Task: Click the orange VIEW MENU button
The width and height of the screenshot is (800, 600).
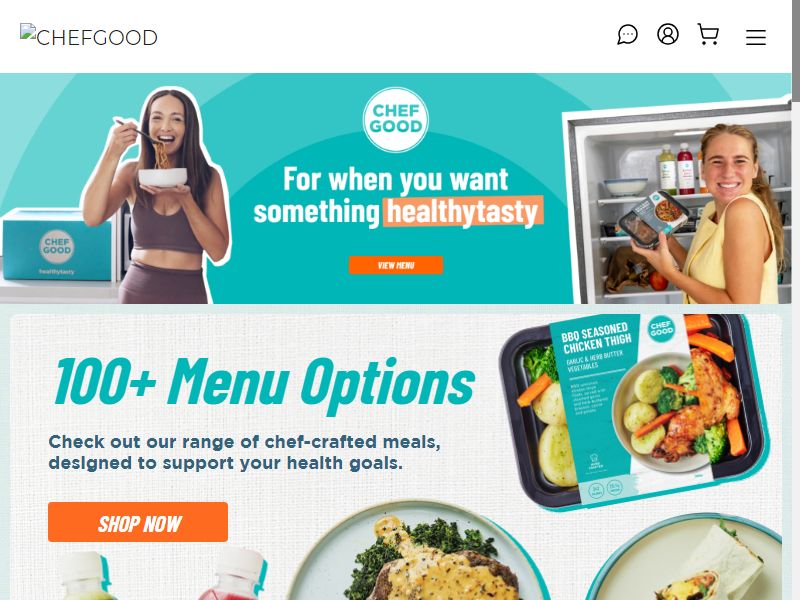Action: (396, 265)
